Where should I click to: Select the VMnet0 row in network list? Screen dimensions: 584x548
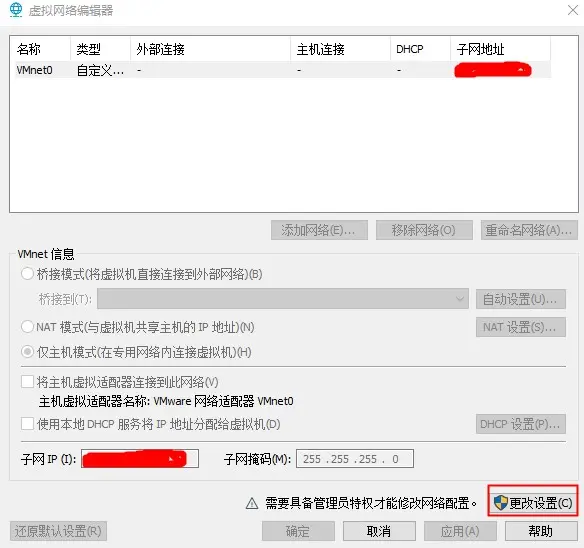283,70
